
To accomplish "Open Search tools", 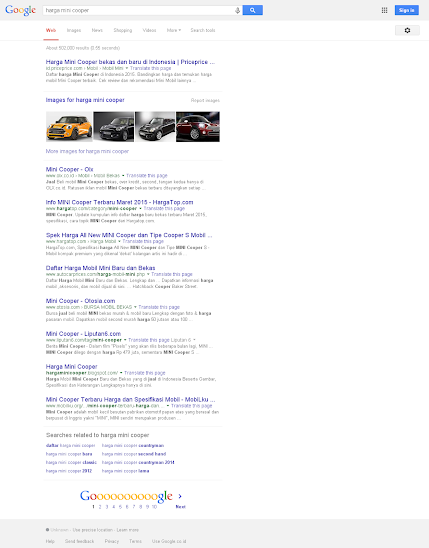I will coord(203,30).
